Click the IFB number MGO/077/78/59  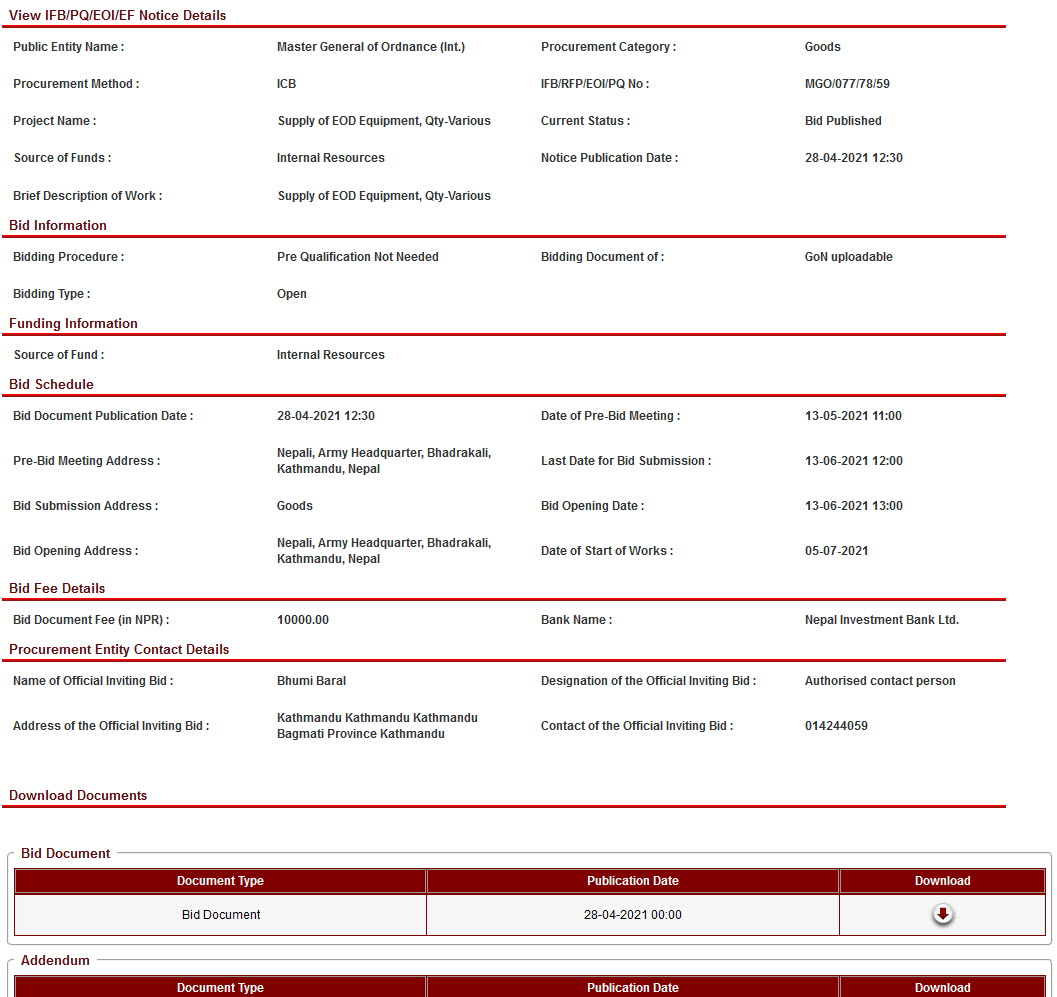tap(847, 84)
